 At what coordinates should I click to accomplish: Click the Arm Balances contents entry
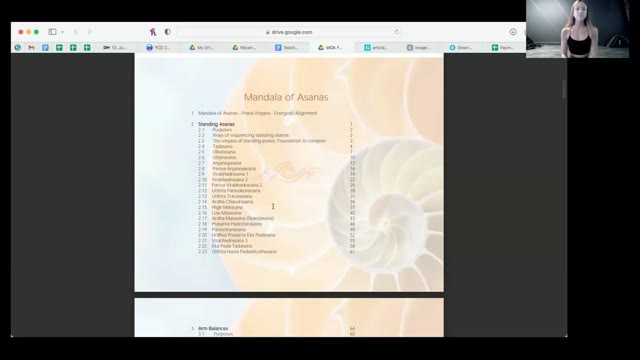pyautogui.click(x=213, y=328)
